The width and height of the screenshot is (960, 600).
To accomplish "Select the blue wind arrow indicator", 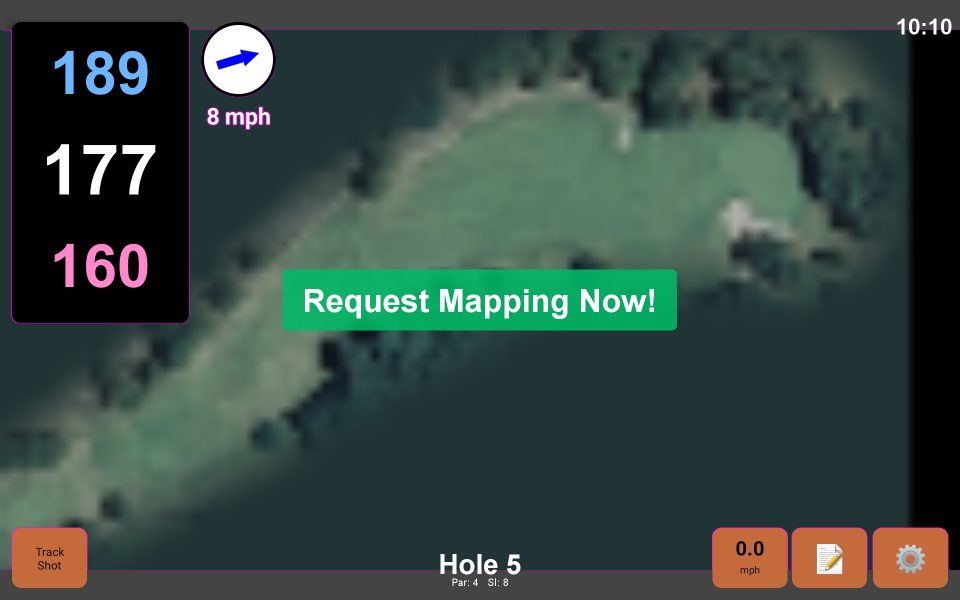I will [237, 60].
